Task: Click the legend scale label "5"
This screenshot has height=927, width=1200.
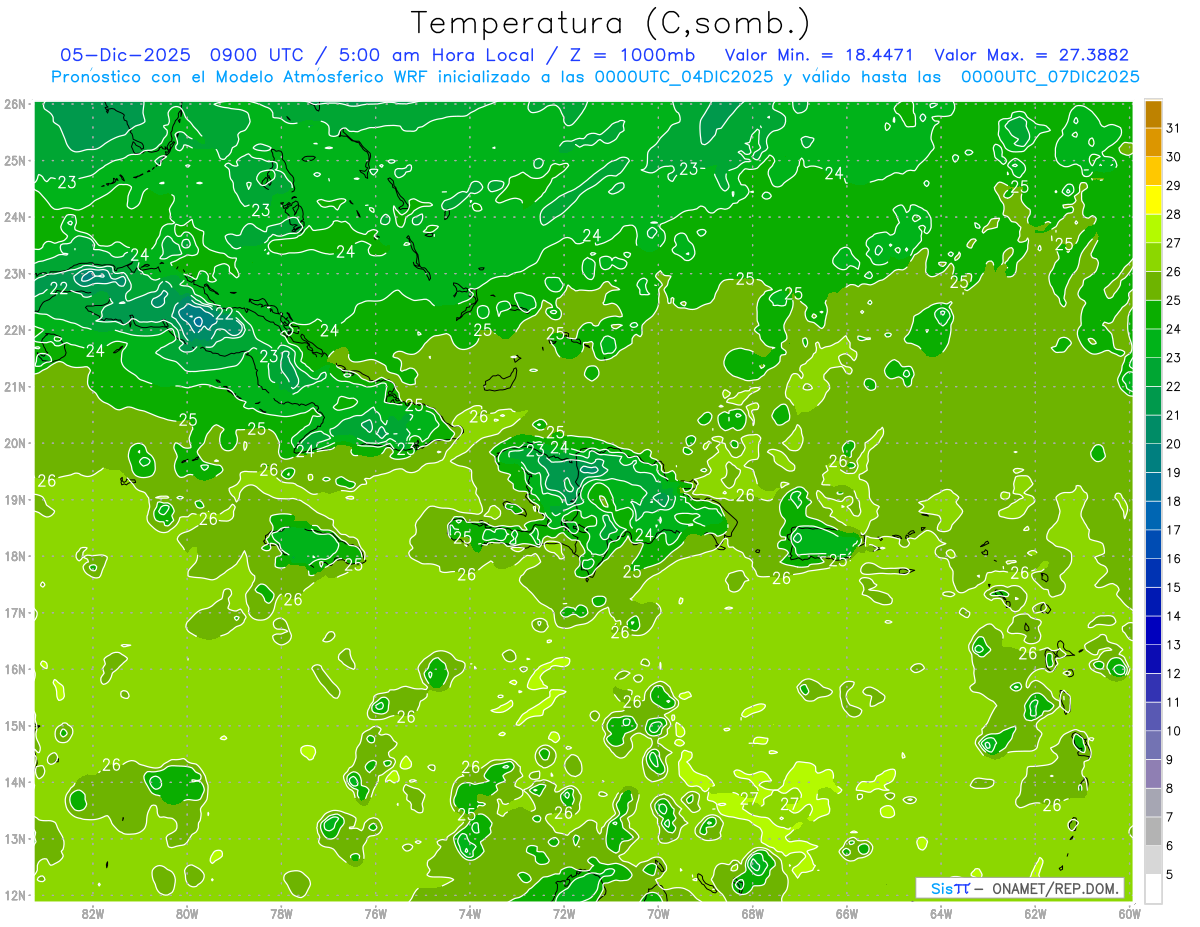Action: [x=1169, y=875]
